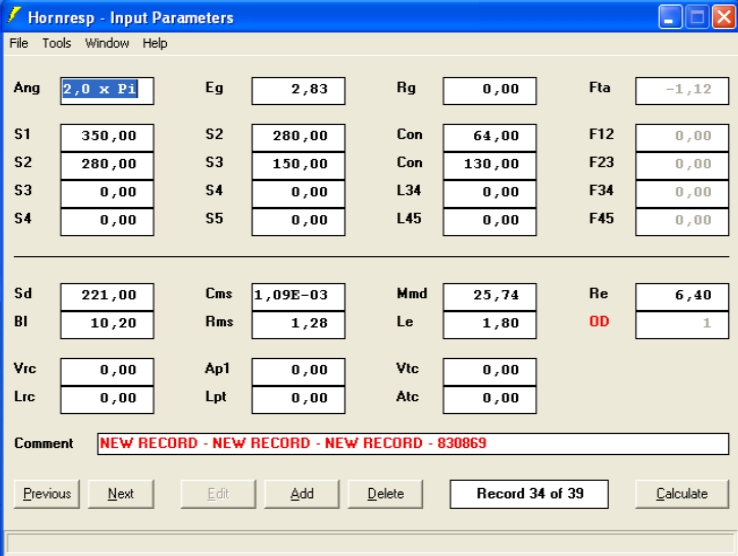Click the OD field showing 1
Image resolution: width=738 pixels, height=556 pixels.
click(682, 325)
